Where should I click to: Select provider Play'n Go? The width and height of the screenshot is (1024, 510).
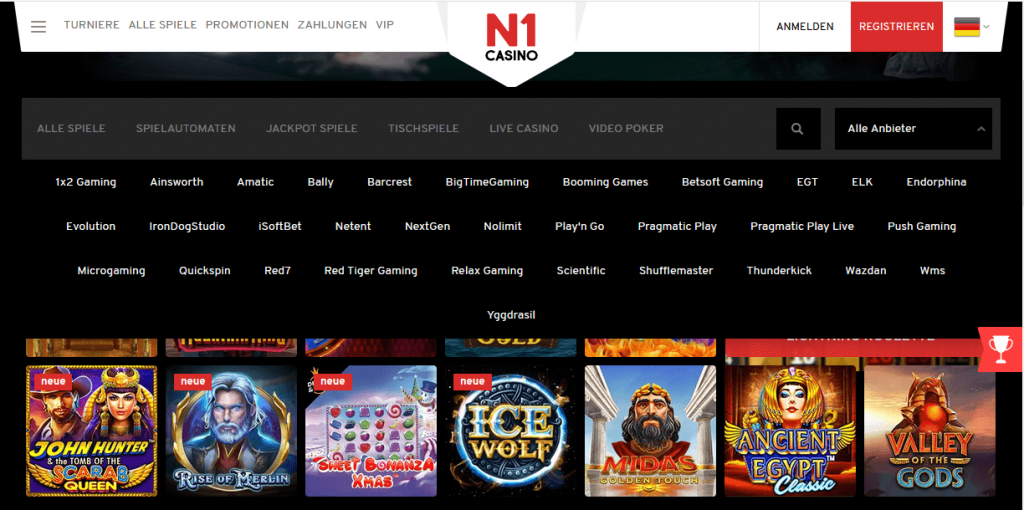pos(580,227)
